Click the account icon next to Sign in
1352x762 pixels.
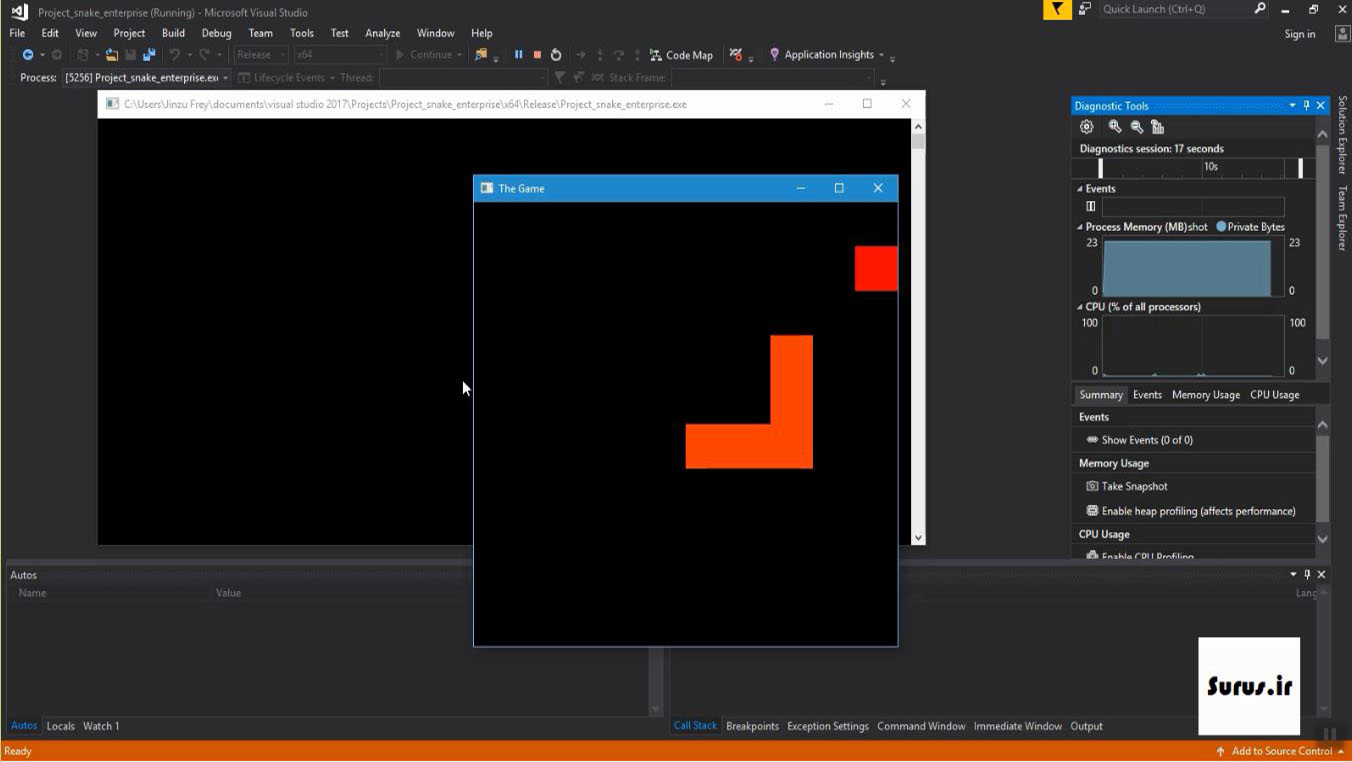tap(1342, 33)
